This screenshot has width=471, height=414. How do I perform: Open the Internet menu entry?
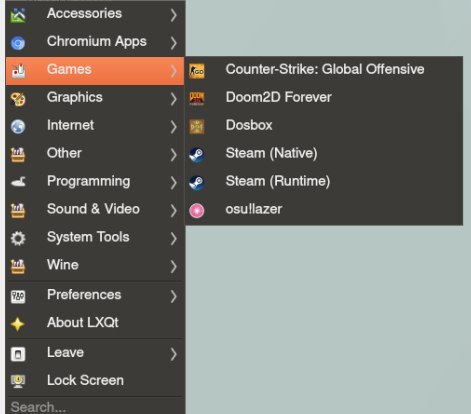pyautogui.click(x=95, y=127)
